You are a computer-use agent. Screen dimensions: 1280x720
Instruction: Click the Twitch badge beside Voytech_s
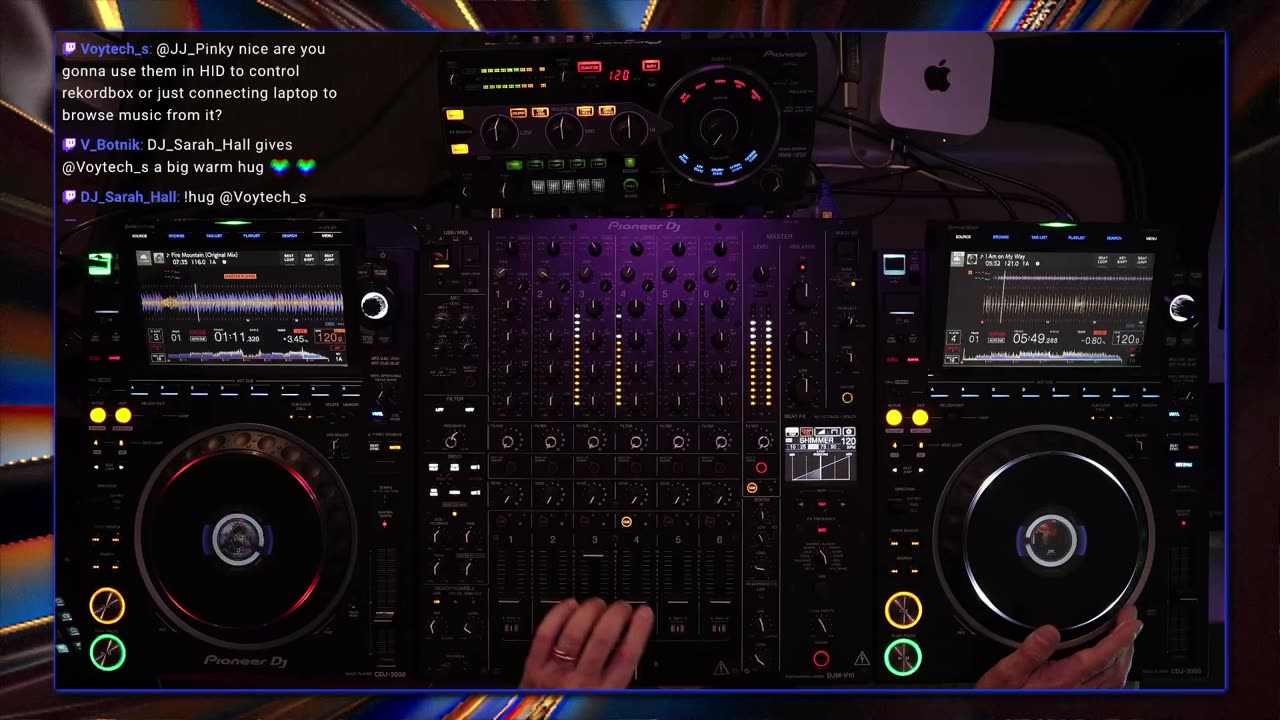(x=69, y=49)
